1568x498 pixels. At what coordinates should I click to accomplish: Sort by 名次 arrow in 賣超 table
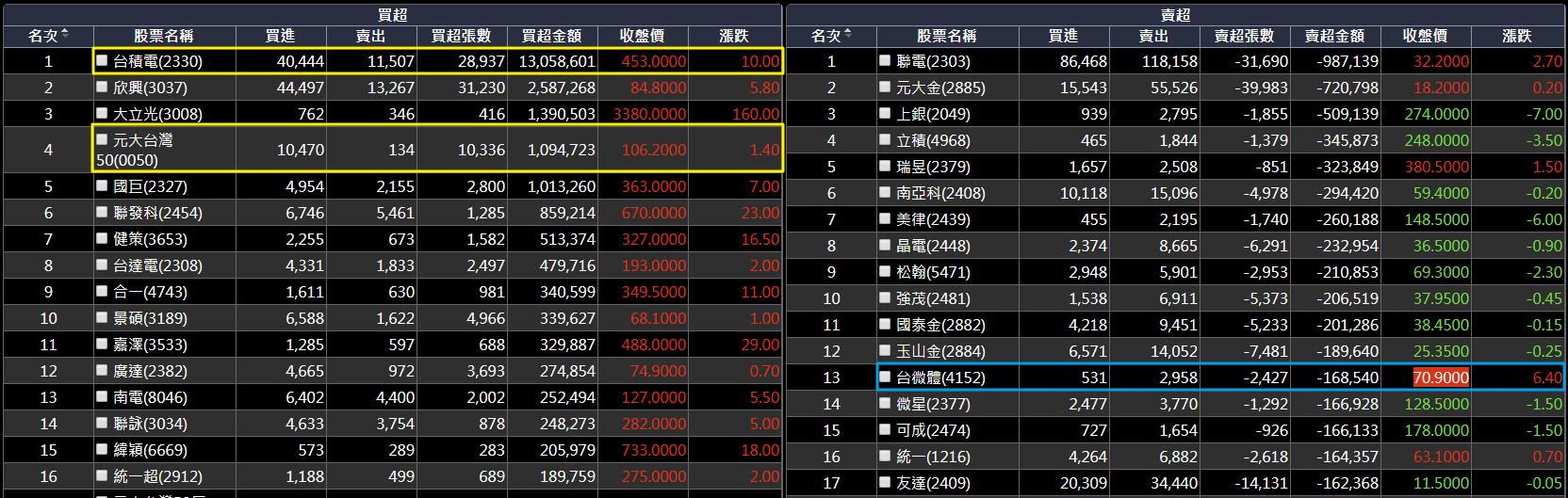[848, 34]
